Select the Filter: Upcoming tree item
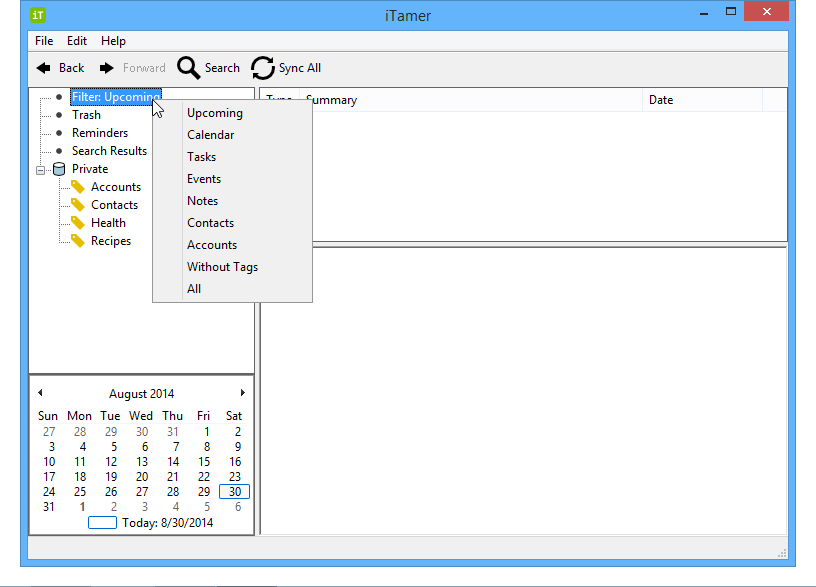 click(116, 97)
